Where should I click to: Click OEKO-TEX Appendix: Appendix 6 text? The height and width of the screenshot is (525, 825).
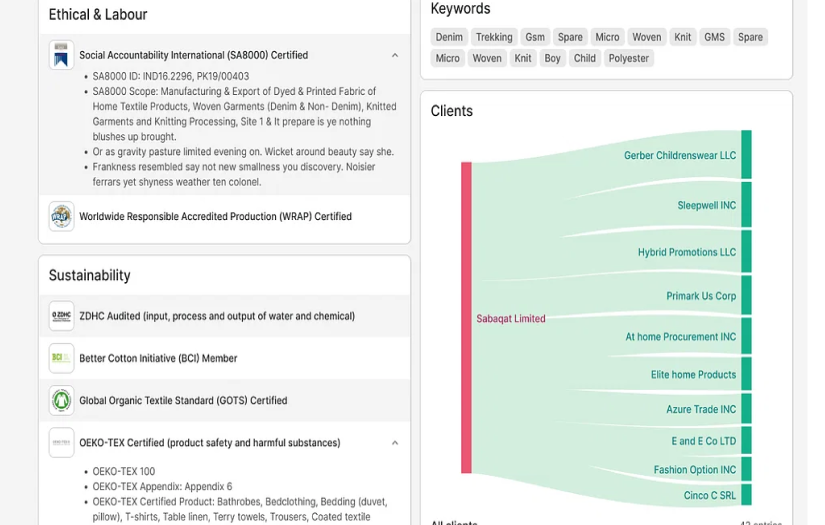162,487
